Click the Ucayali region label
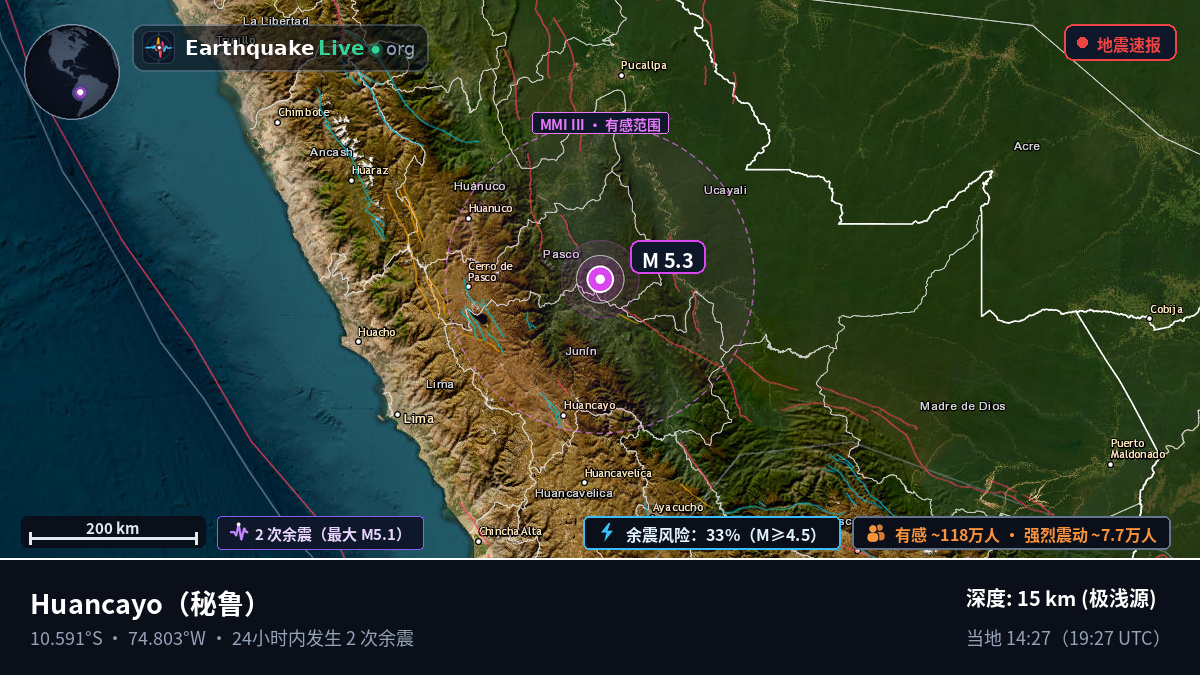 pyautogui.click(x=725, y=190)
